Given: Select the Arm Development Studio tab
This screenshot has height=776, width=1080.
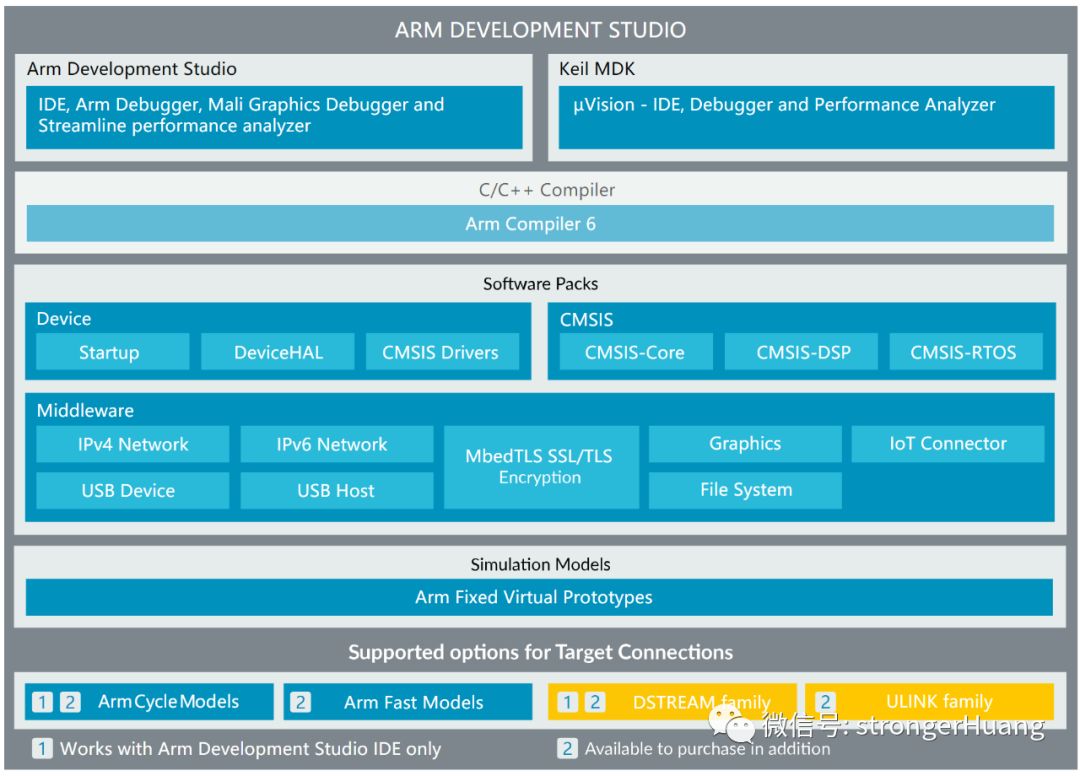Looking at the screenshot, I should [130, 69].
